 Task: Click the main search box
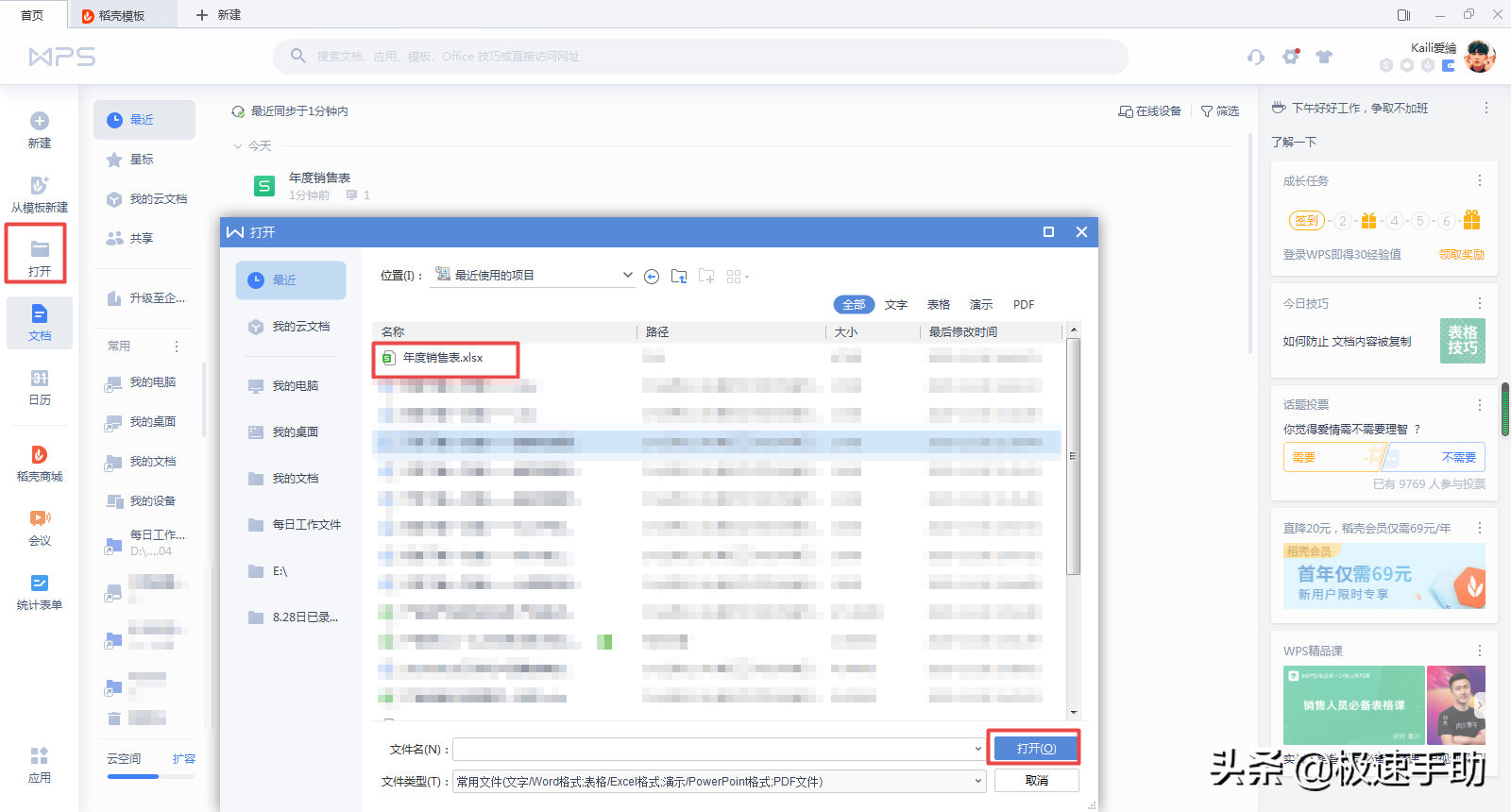(x=701, y=57)
